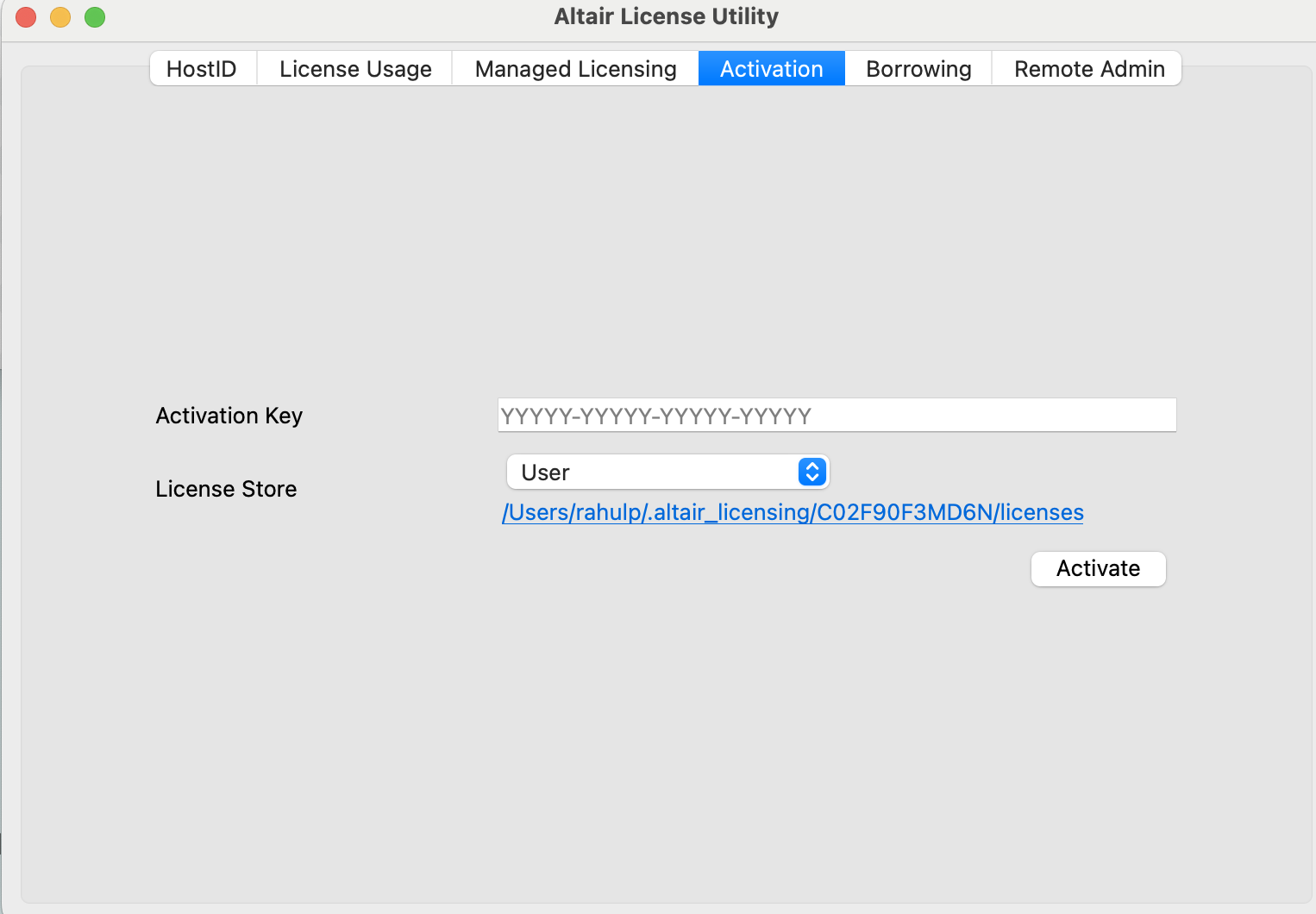Change License Store from User to another option
This screenshot has height=914, width=1316.
668,472
